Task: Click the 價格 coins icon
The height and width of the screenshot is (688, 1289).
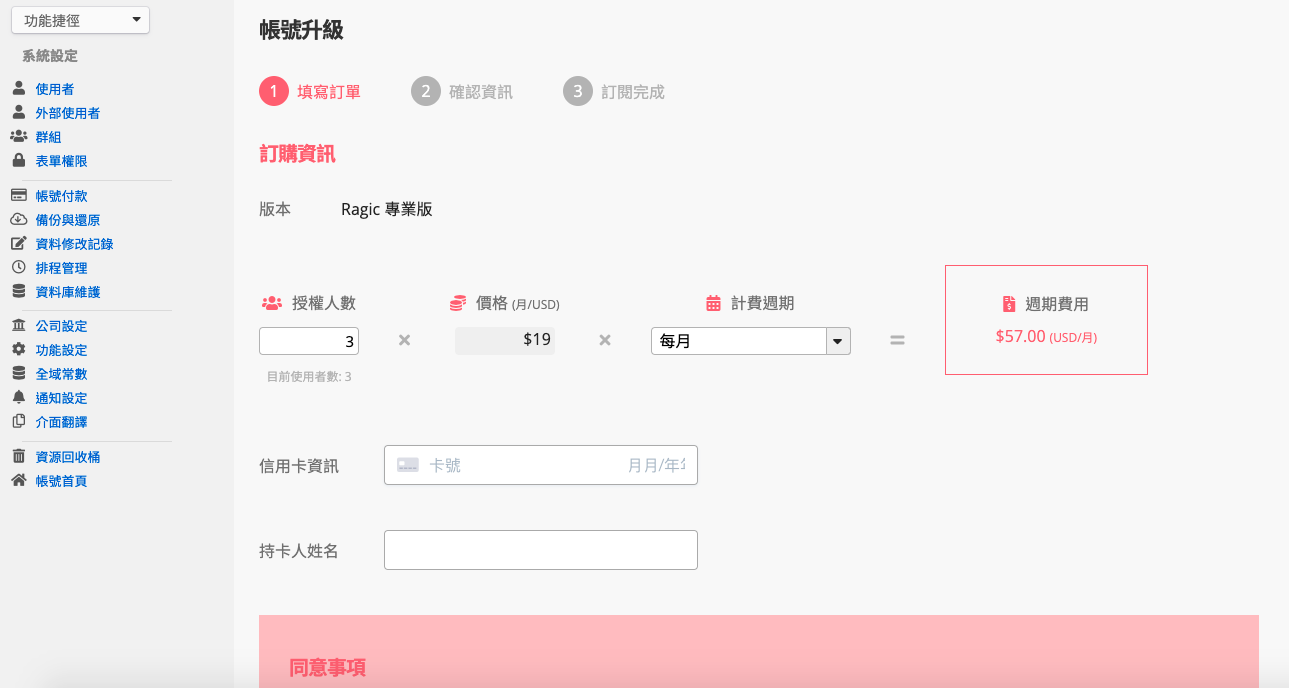Action: 458,303
